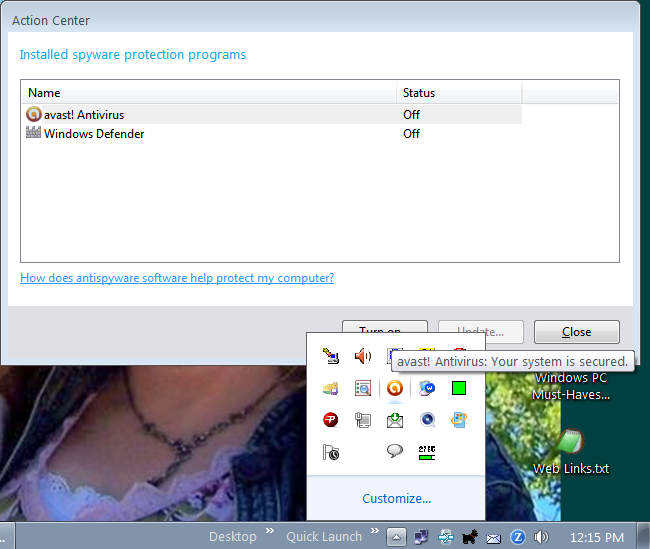The height and width of the screenshot is (549, 650).
Task: Click the network computers icon in taskbar
Action: coord(421,537)
